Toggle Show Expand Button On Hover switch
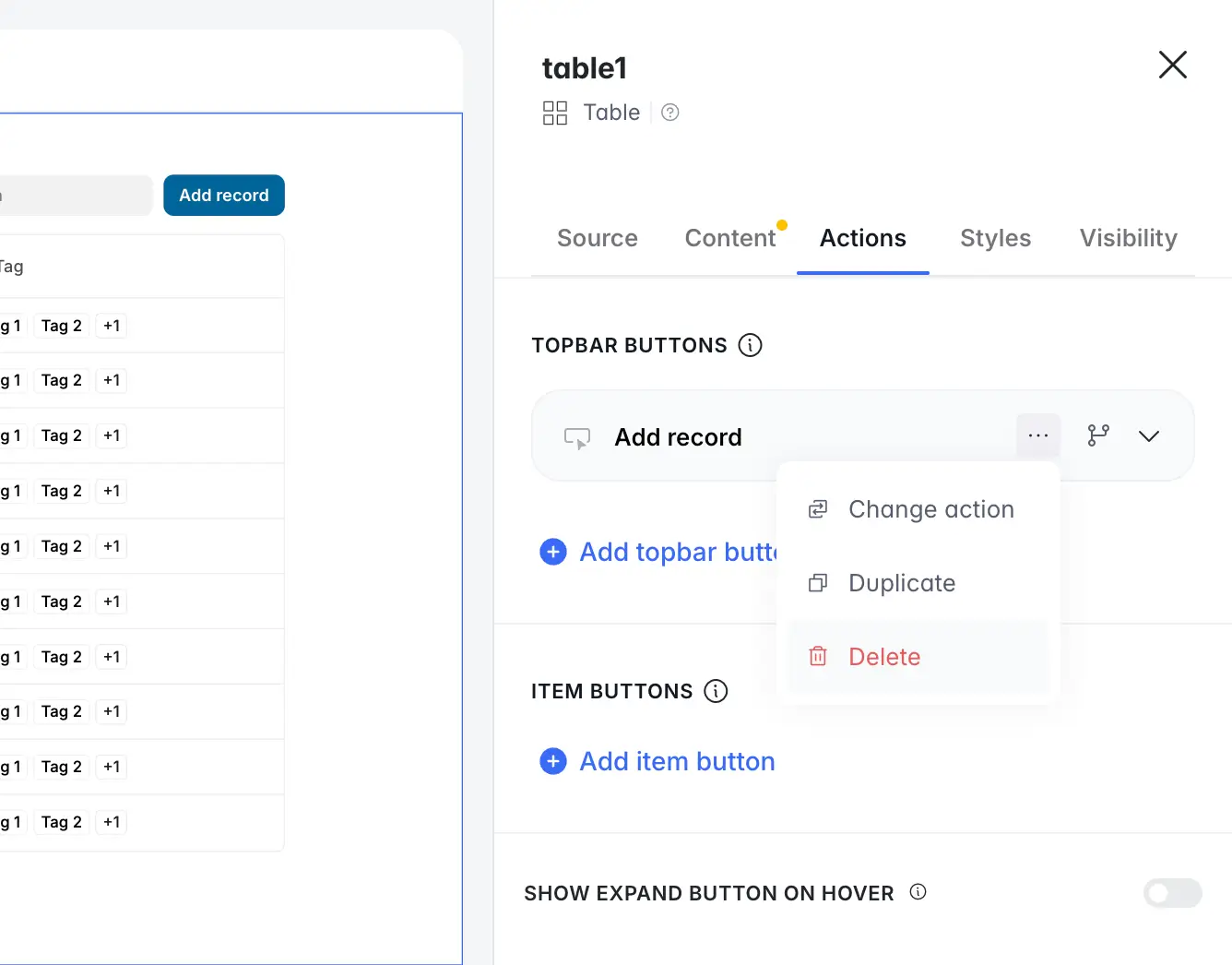The image size is (1232, 965). pyautogui.click(x=1172, y=893)
